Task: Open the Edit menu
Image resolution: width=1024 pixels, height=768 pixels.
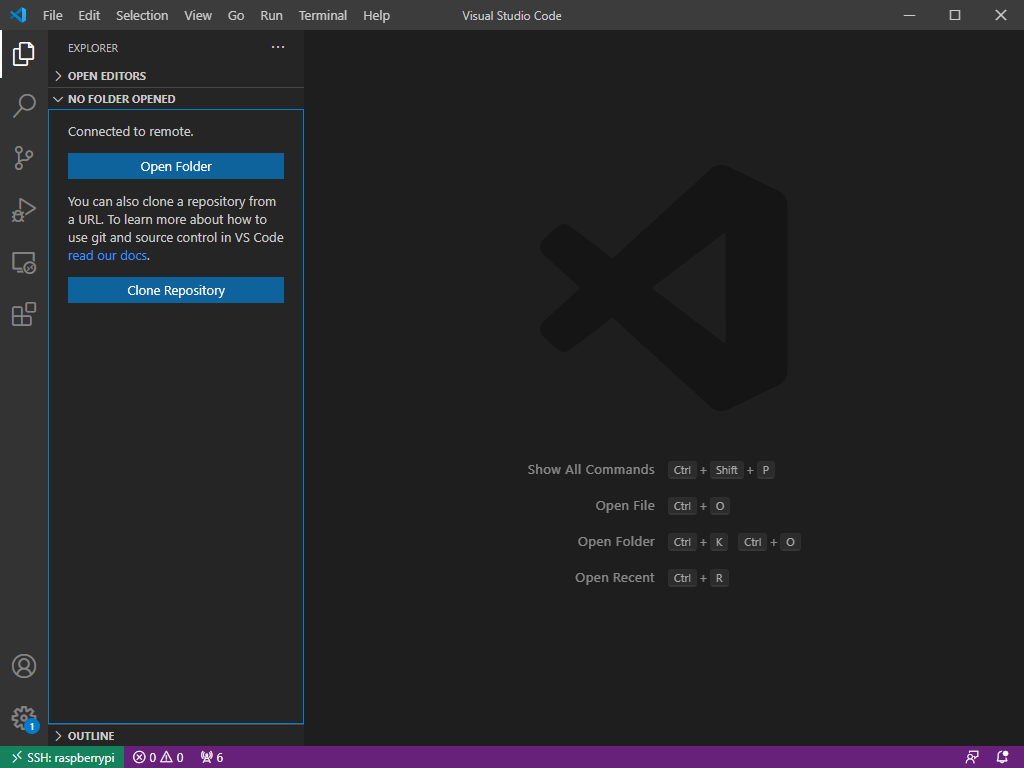Action: (x=89, y=15)
